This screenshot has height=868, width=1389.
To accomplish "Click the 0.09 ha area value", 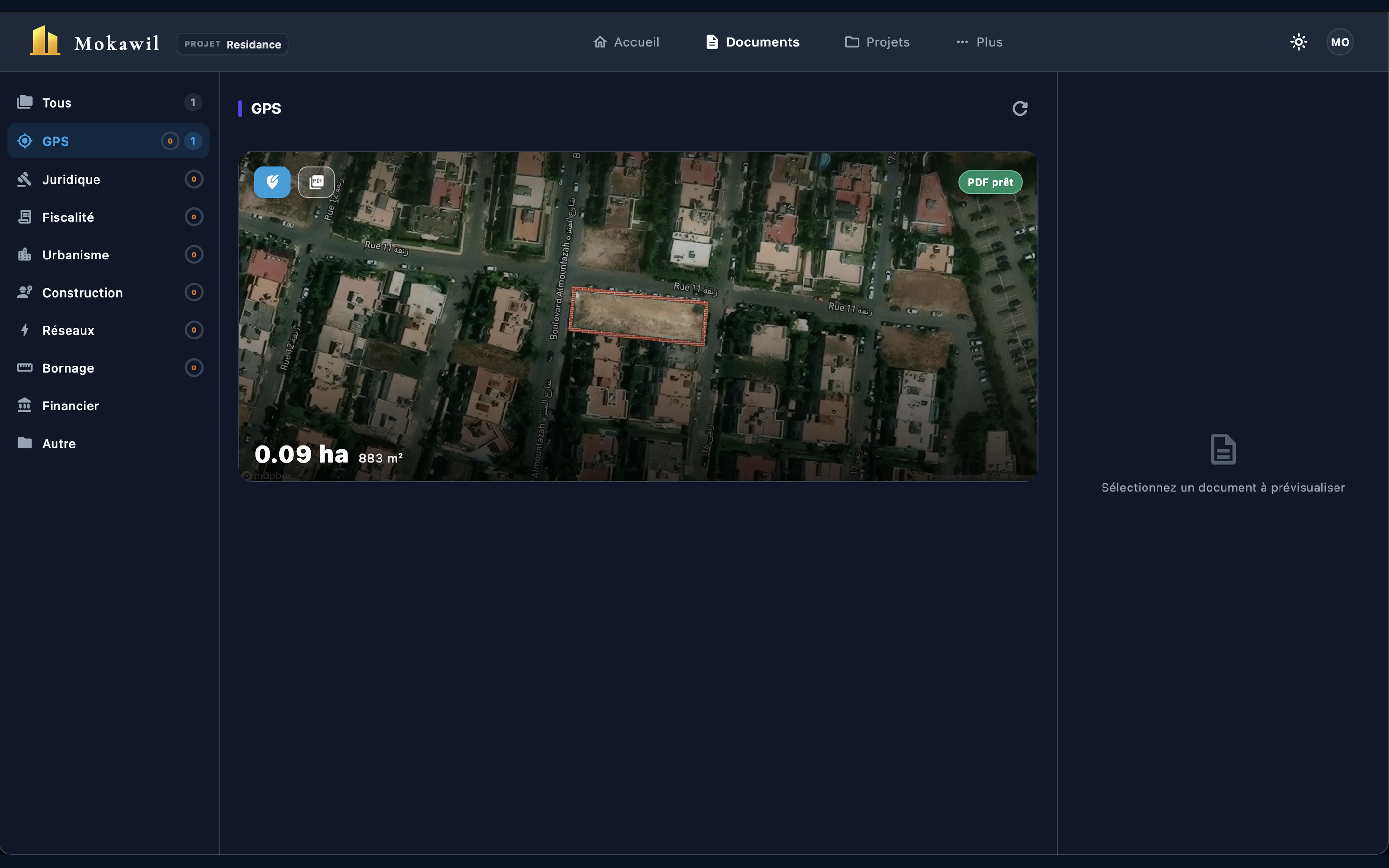I will 301,454.
